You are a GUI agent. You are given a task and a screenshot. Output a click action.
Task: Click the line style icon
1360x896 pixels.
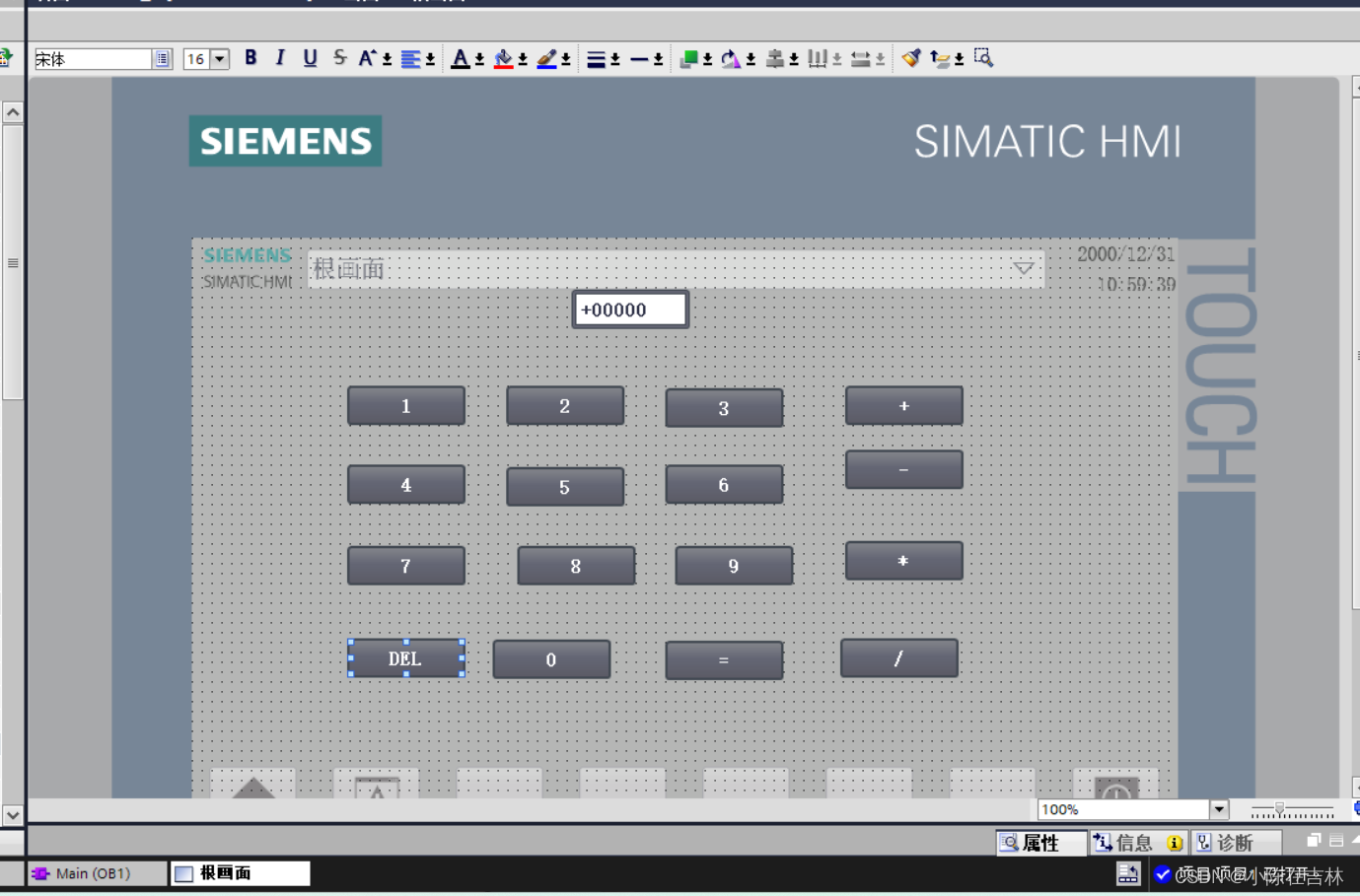click(x=639, y=59)
